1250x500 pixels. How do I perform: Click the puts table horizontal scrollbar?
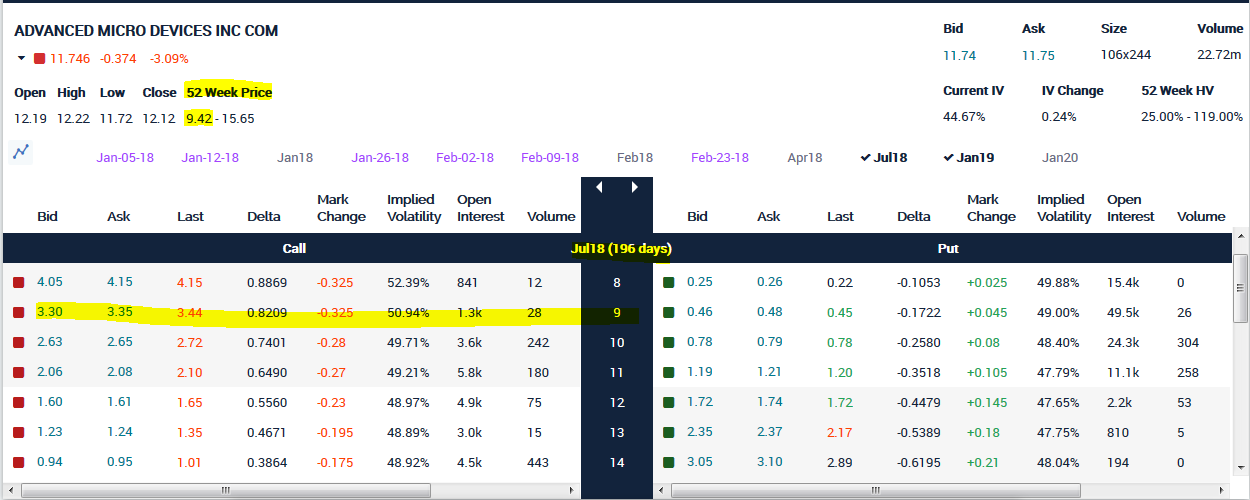[x=876, y=491]
